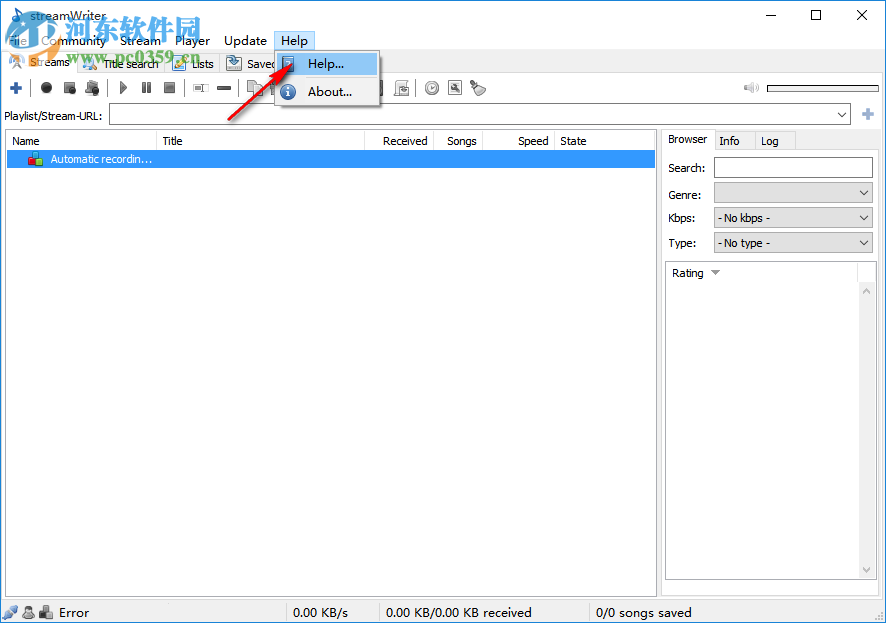This screenshot has width=886, height=623.
Task: Switch to the Title search tab
Action: (x=130, y=63)
